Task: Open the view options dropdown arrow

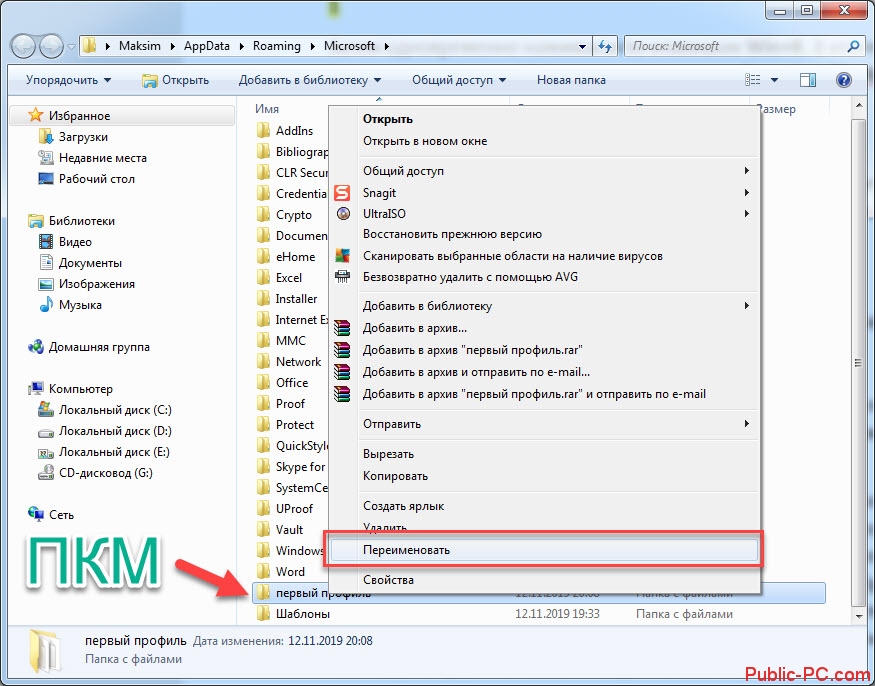Action: click(x=774, y=80)
